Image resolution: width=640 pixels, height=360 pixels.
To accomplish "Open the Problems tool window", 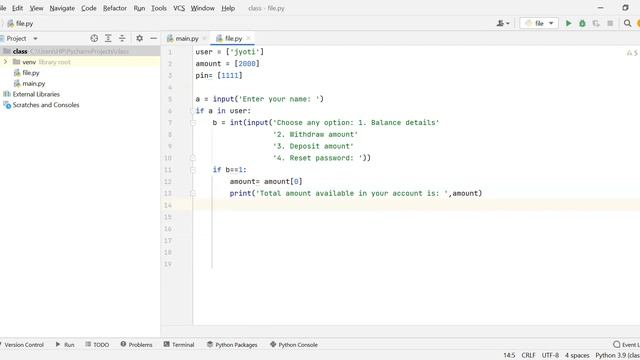I will [136, 344].
